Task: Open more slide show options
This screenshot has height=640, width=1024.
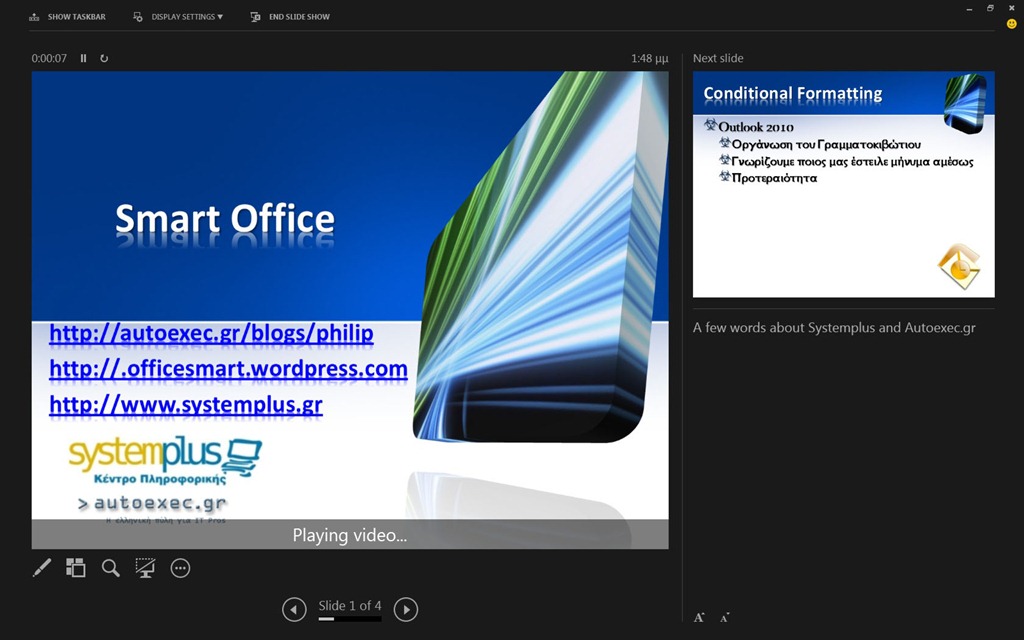Action: tap(180, 568)
